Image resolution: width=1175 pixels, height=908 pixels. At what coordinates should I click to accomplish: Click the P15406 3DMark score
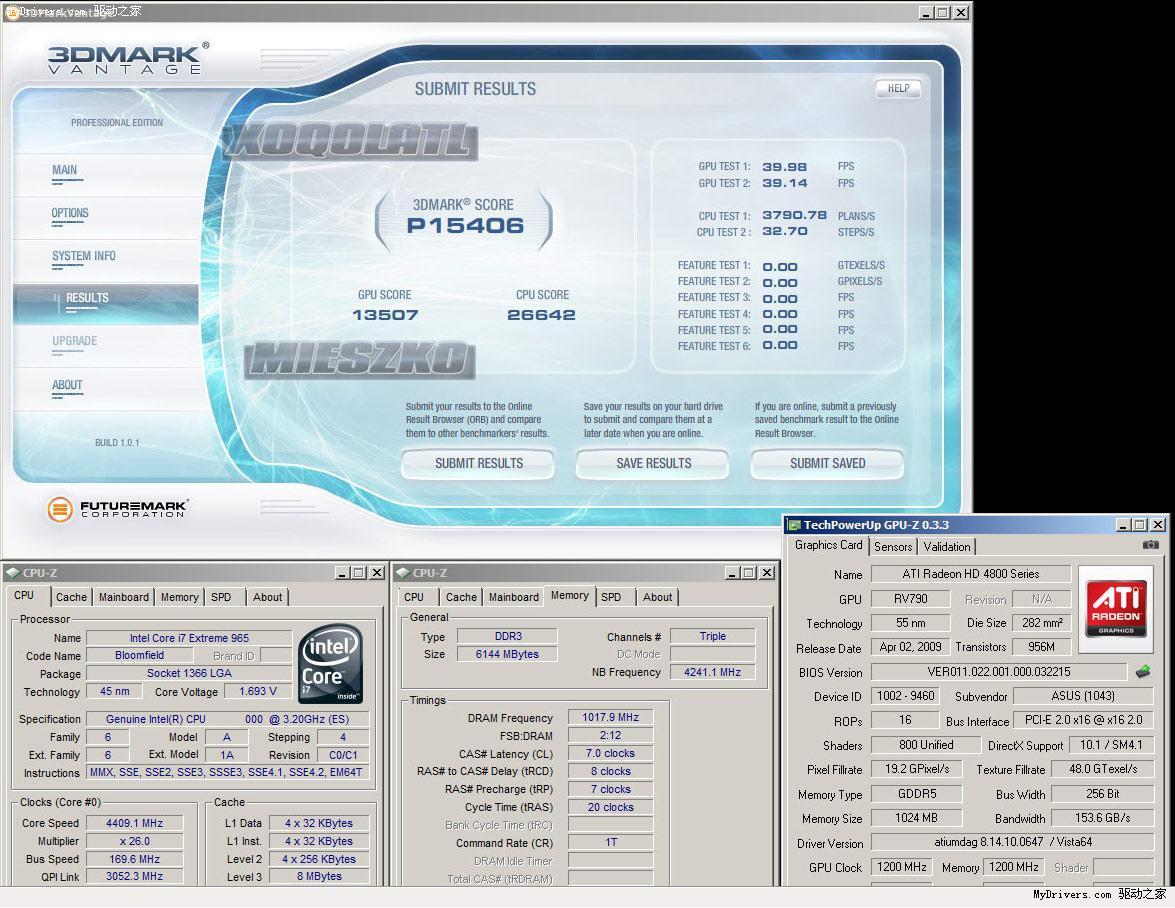(x=465, y=225)
